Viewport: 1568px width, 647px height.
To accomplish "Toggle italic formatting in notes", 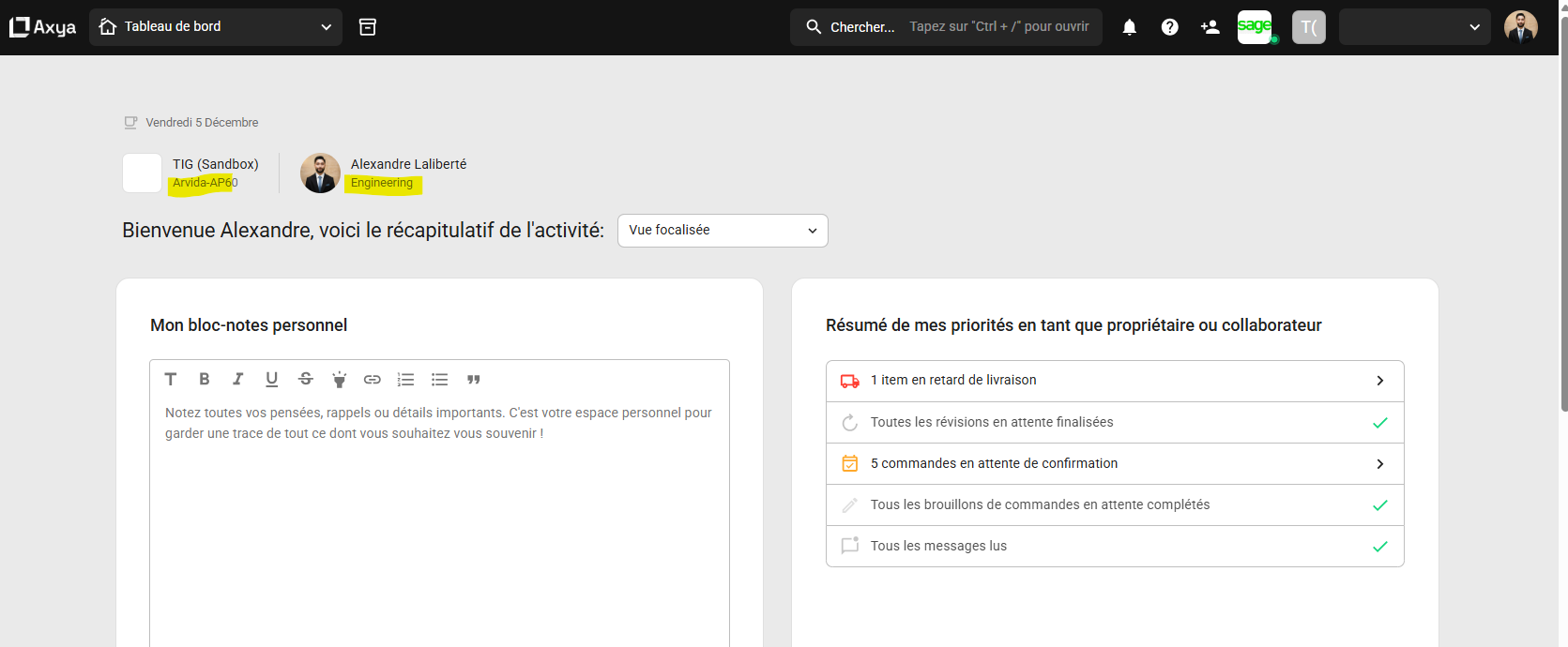I will pyautogui.click(x=237, y=380).
